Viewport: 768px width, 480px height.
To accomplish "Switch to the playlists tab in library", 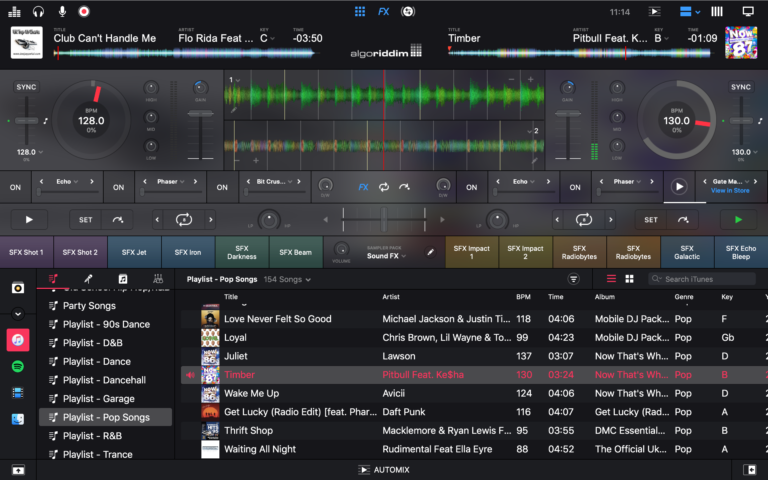I will tap(53, 279).
